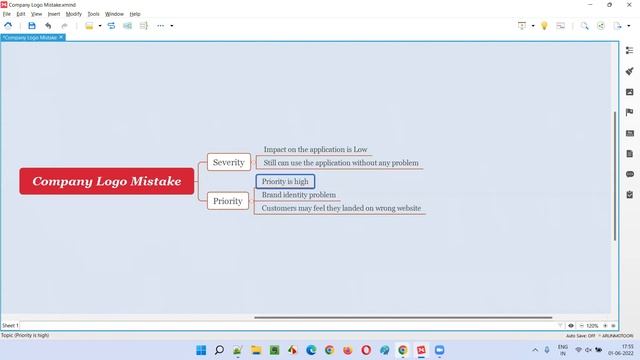Click the Export icon in the toolbar
This screenshot has height=360, width=640.
click(x=617, y=26)
